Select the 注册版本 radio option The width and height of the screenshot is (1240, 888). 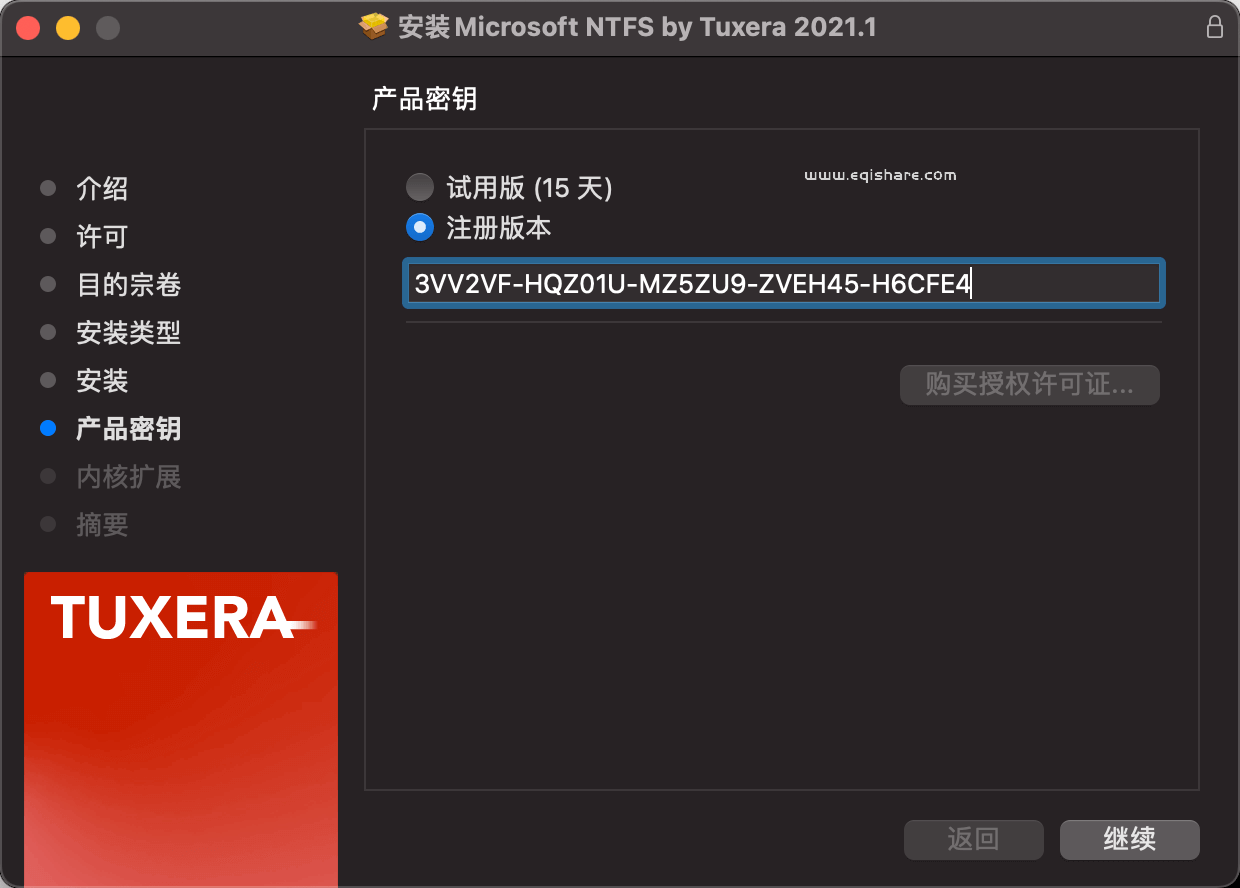(420, 228)
